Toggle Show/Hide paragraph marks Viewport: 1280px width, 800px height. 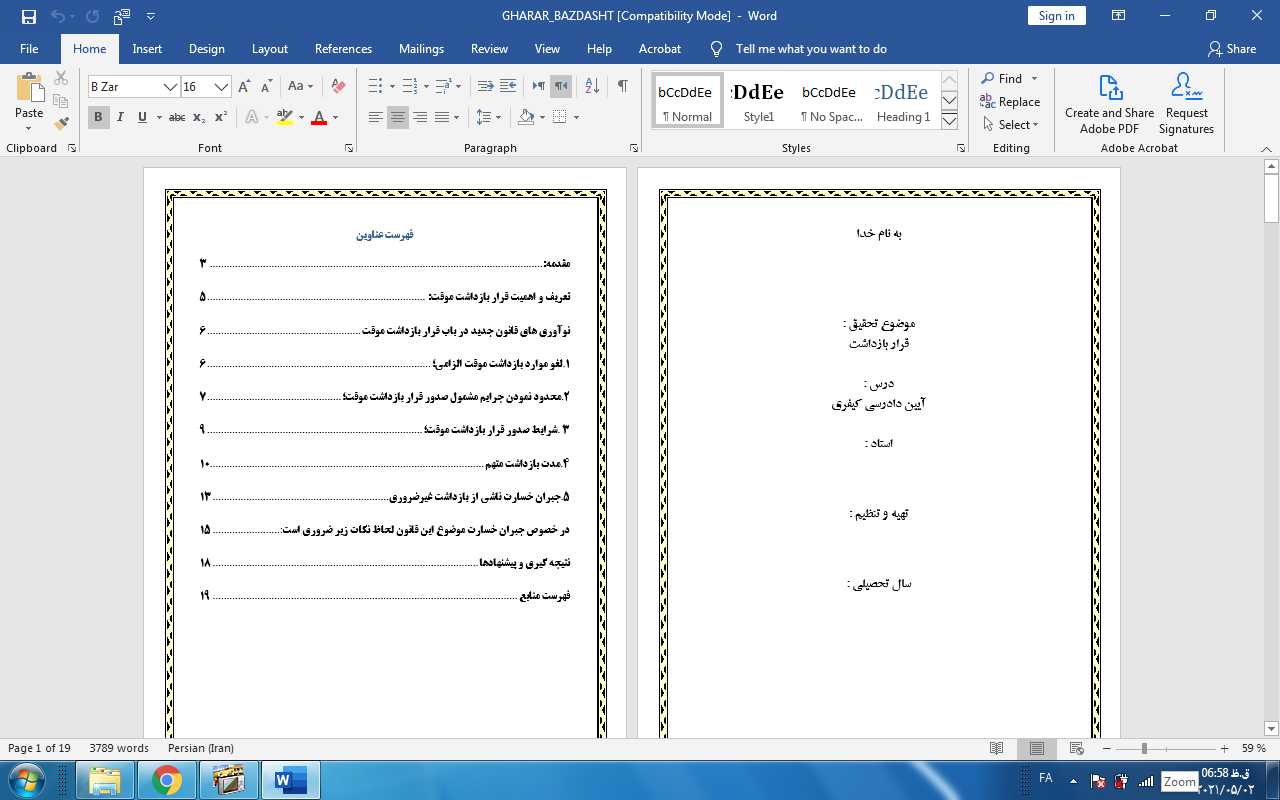coord(622,87)
